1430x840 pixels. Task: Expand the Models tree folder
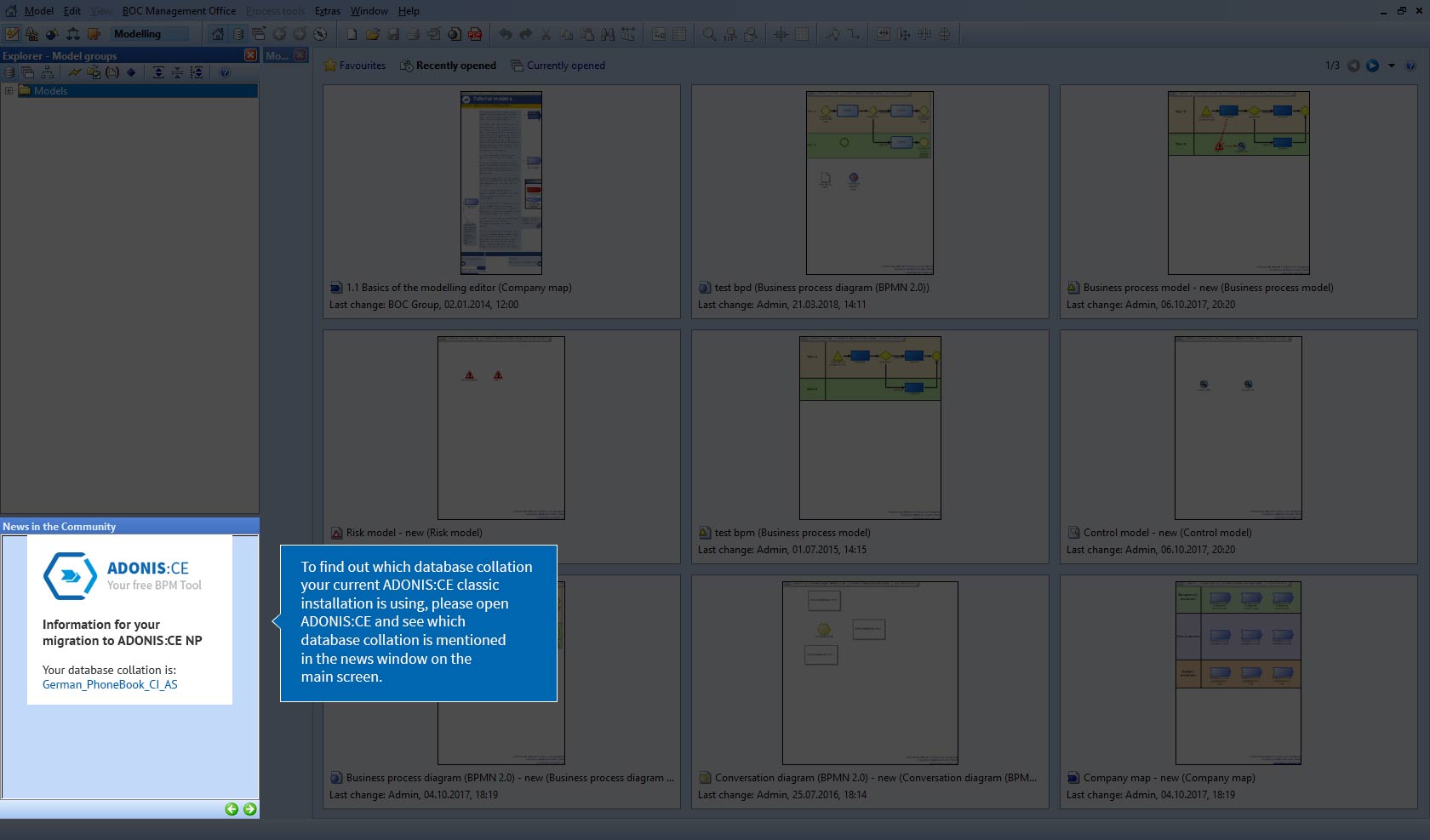9,90
